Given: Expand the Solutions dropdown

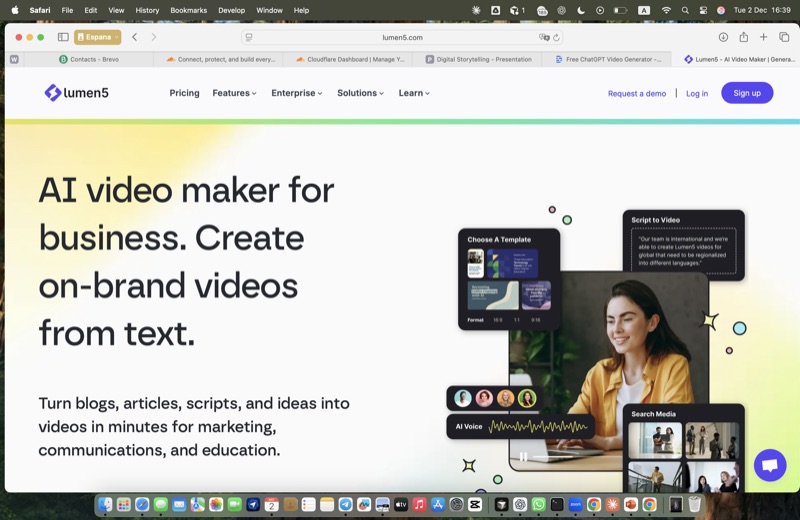Looking at the screenshot, I should click(360, 93).
